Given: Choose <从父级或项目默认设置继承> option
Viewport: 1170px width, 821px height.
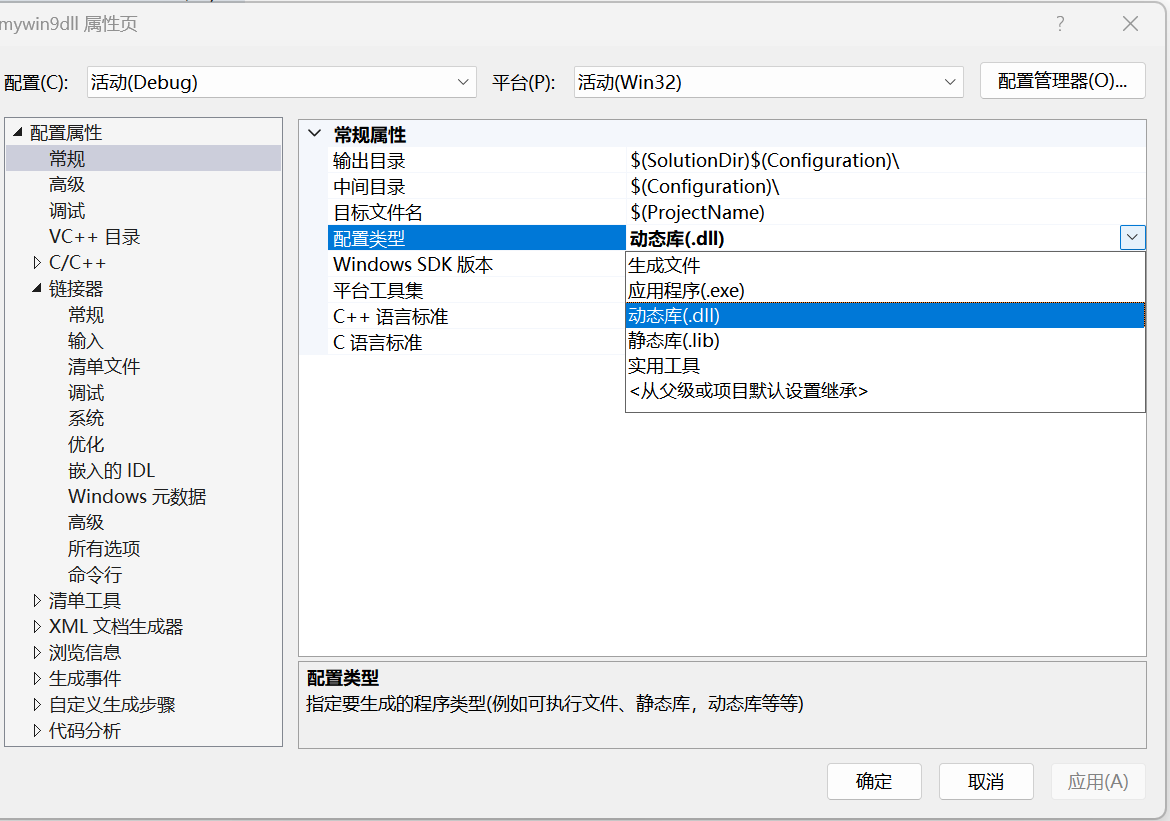Looking at the screenshot, I should [885, 391].
